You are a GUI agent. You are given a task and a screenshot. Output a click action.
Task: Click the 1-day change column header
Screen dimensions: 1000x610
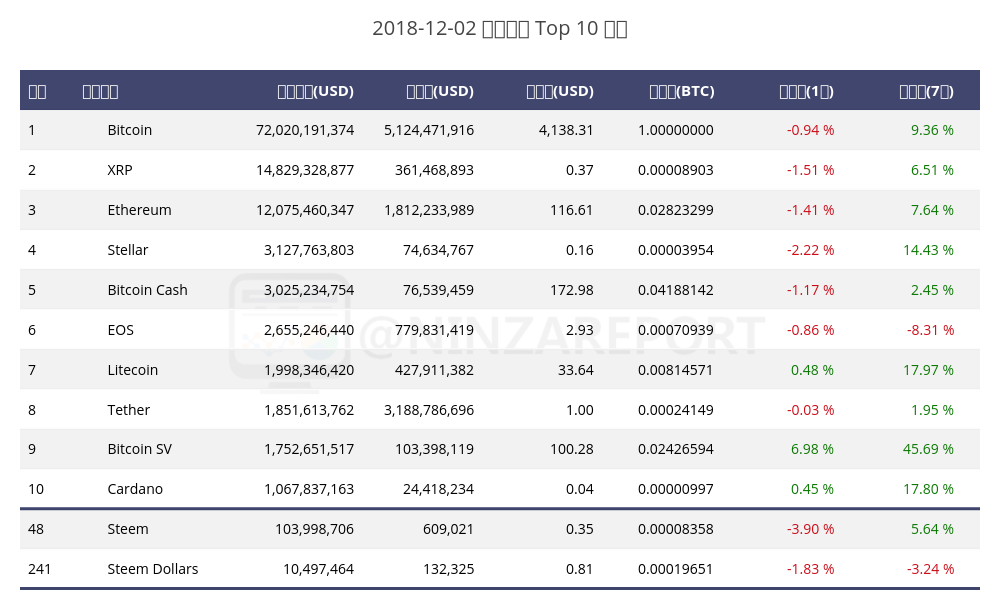click(x=806, y=91)
